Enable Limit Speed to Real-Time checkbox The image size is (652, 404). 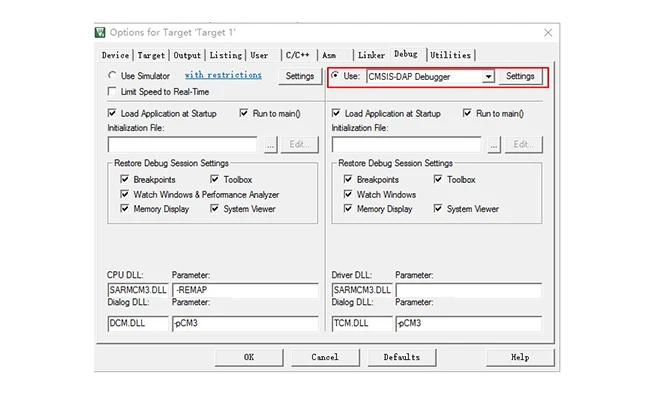point(112,91)
